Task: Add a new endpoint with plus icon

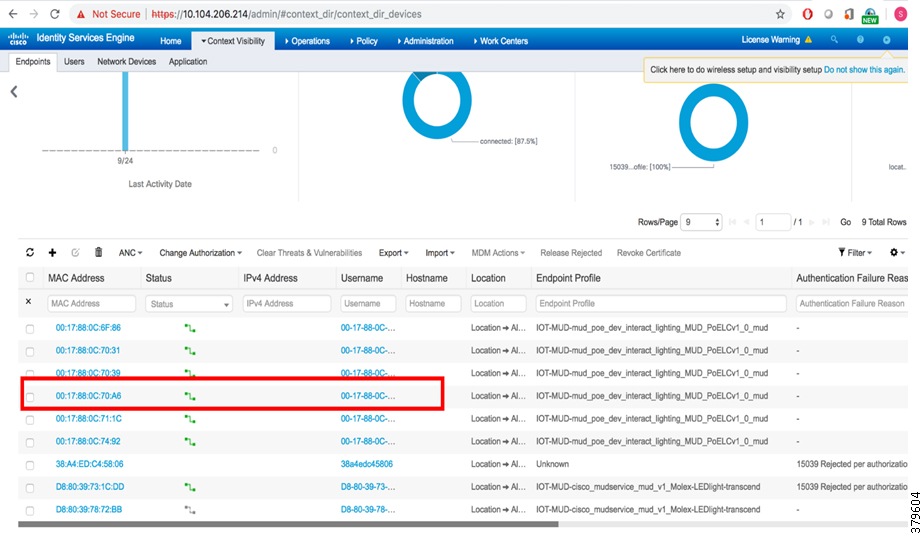Action: click(52, 252)
